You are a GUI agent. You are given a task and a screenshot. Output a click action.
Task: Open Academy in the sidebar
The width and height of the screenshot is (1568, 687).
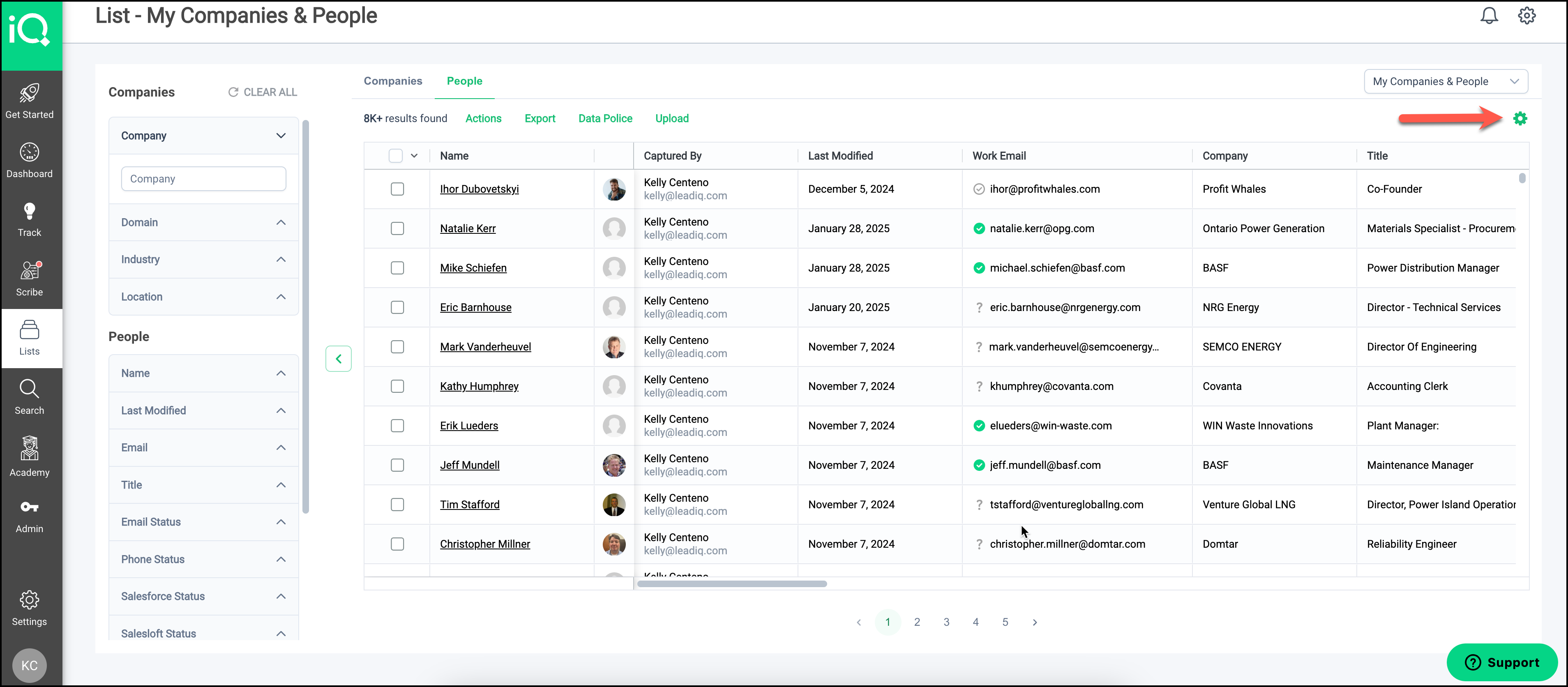[29, 456]
